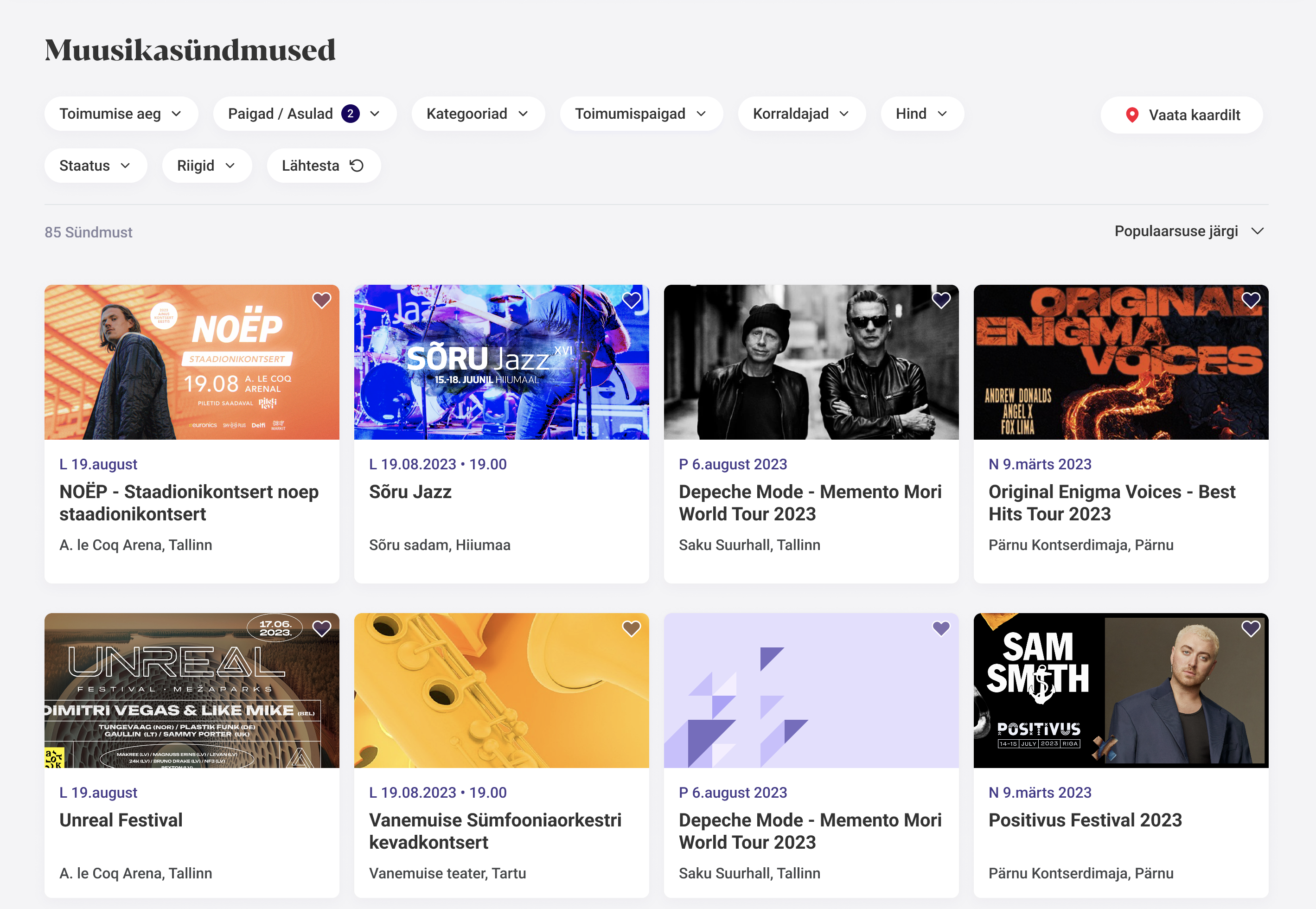Expand the Toimumispaigad filter
Image resolution: width=1316 pixels, height=909 pixels.
(641, 114)
